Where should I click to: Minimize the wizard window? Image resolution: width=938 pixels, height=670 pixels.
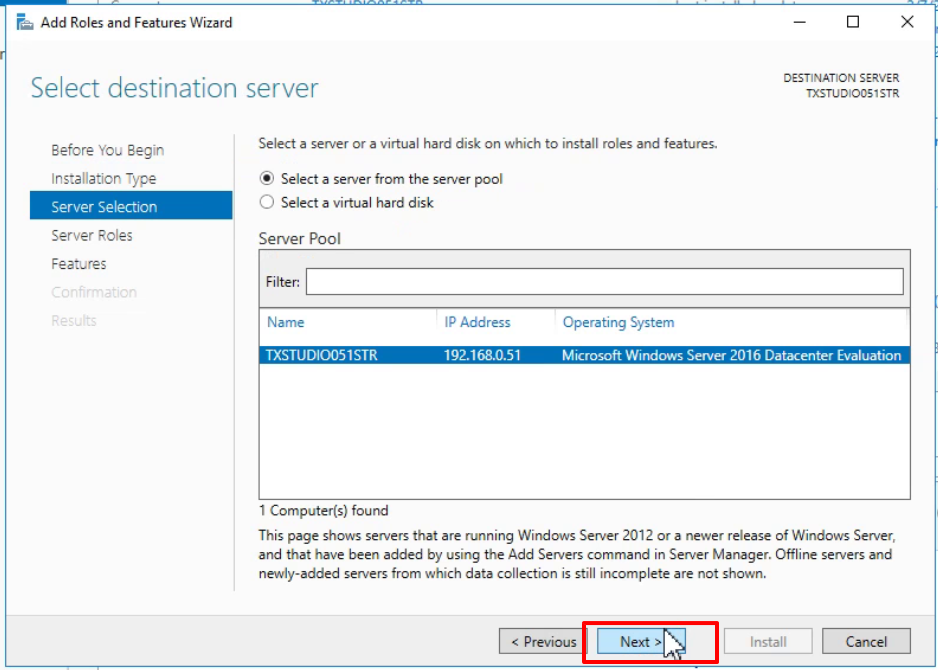(799, 22)
